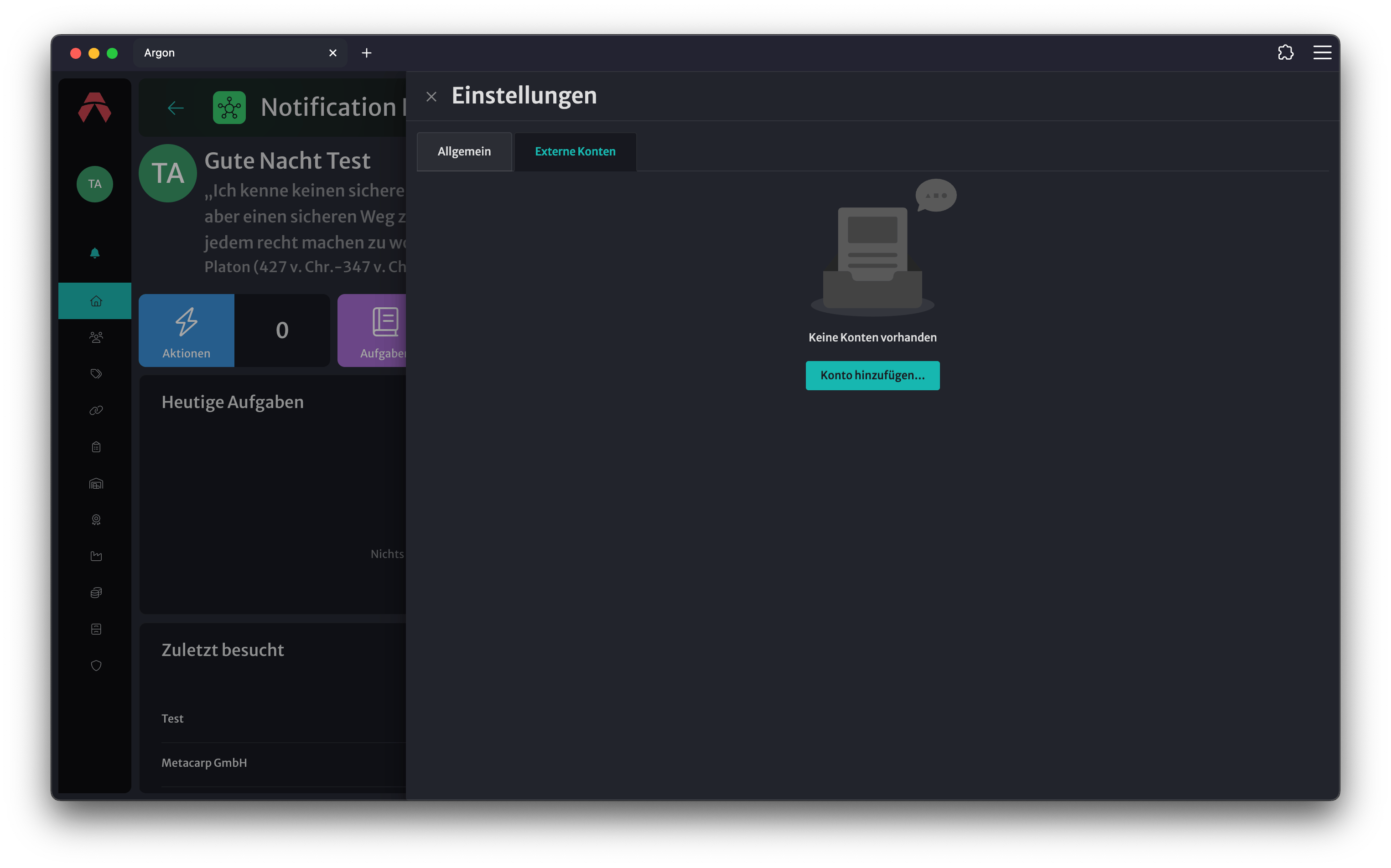This screenshot has width=1391, height=868.
Task: Open the people group sidebar icon
Action: tap(96, 337)
